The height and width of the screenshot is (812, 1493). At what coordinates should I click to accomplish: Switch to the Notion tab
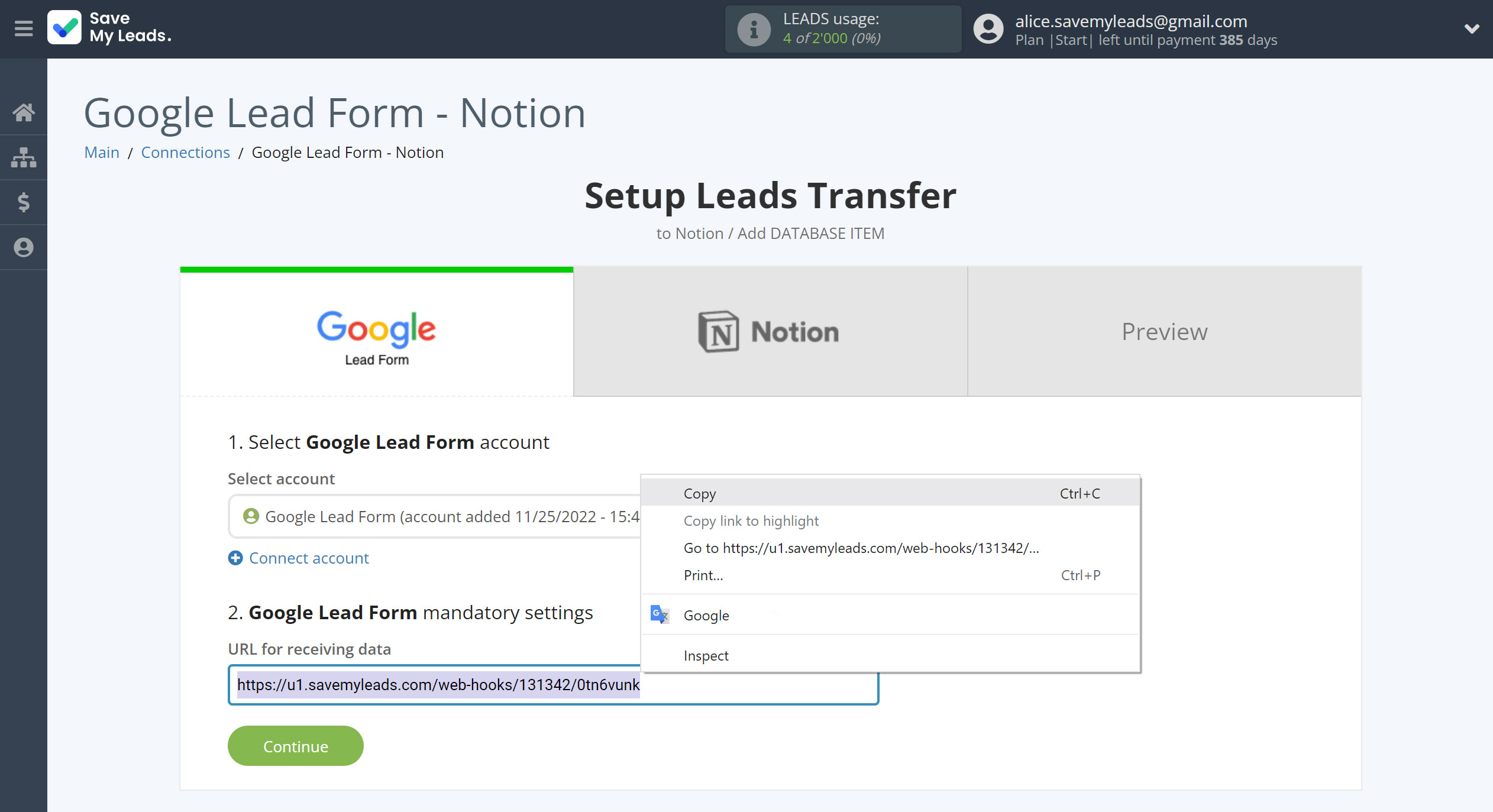(770, 332)
